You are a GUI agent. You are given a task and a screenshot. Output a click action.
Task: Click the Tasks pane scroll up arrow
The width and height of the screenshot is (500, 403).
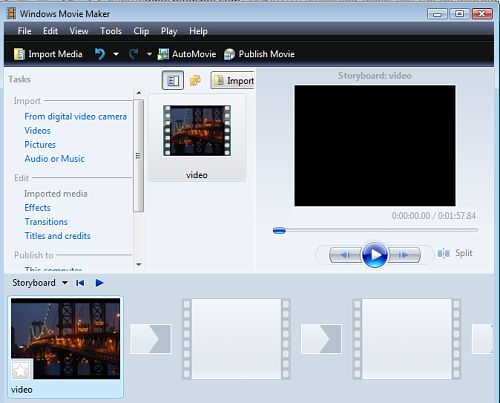[139, 93]
